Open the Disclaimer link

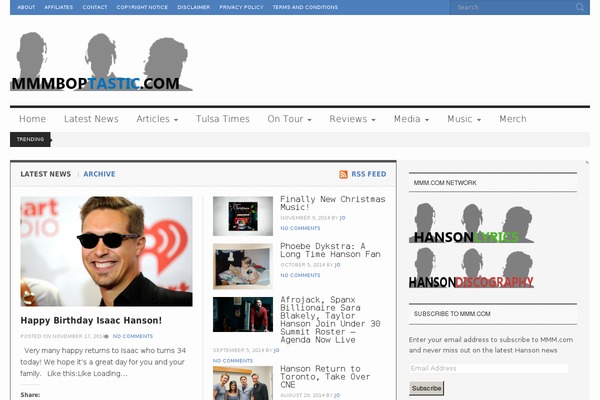point(194,7)
